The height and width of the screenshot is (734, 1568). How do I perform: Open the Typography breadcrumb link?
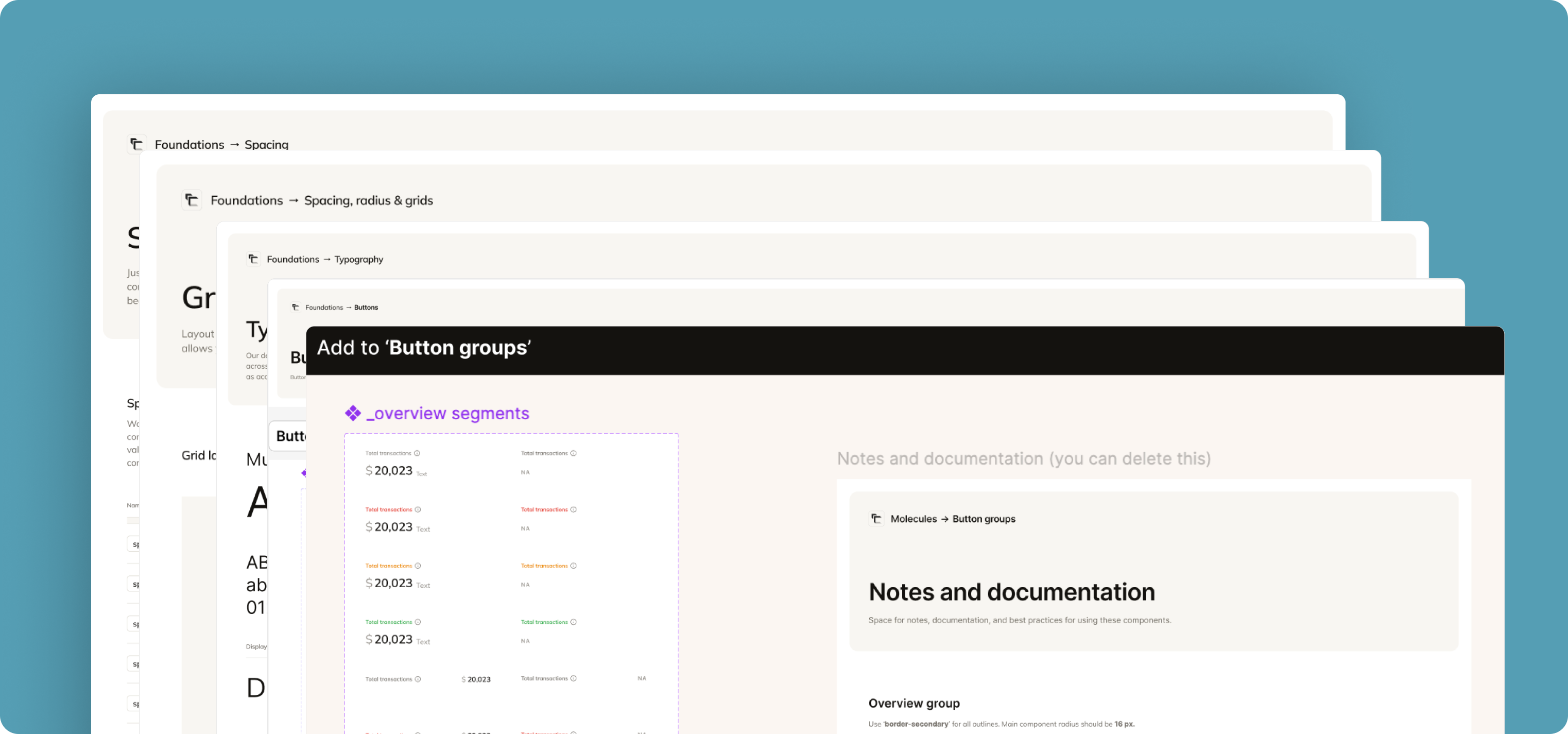pos(358,259)
